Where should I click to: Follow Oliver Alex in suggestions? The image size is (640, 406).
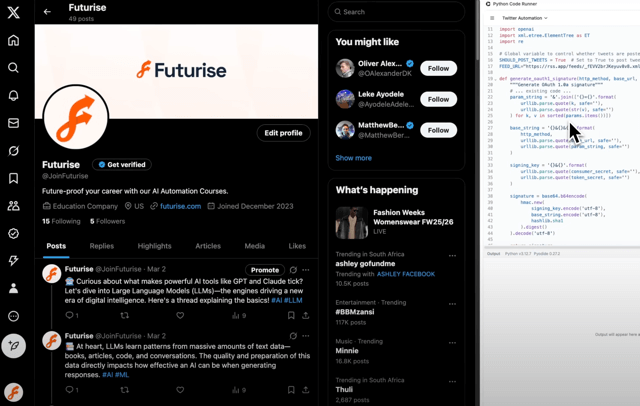coord(438,68)
